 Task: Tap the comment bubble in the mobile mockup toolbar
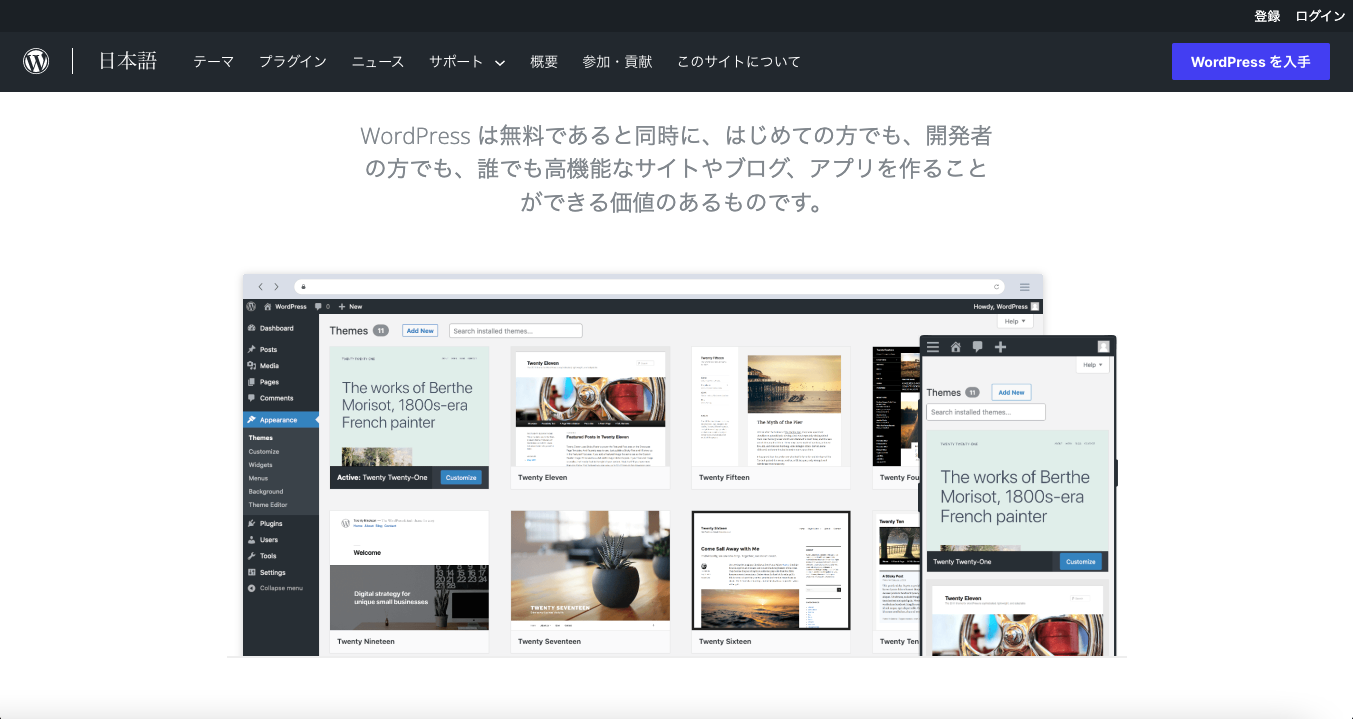pyautogui.click(x=977, y=347)
